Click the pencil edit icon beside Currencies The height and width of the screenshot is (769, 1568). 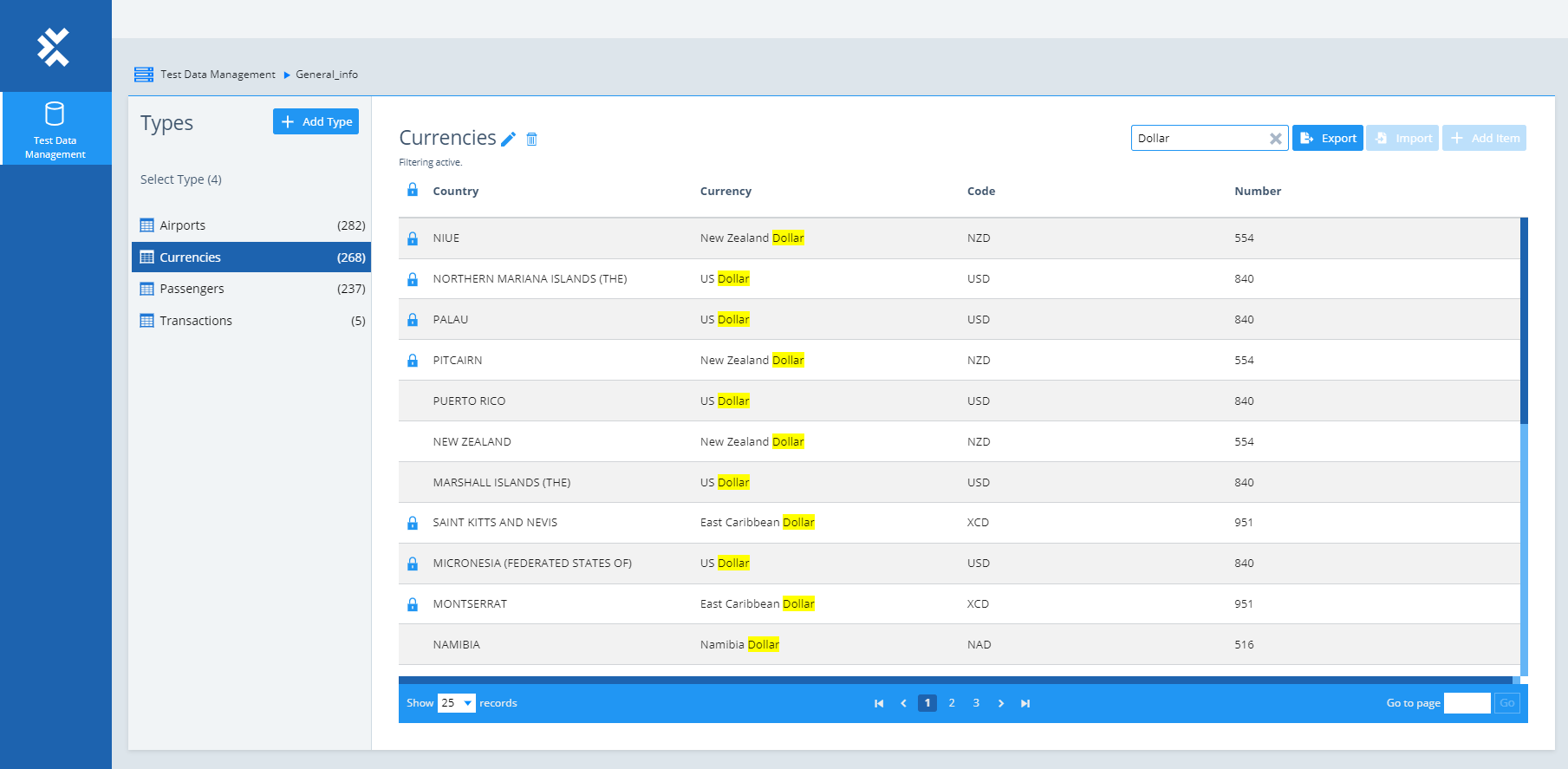pyautogui.click(x=509, y=140)
